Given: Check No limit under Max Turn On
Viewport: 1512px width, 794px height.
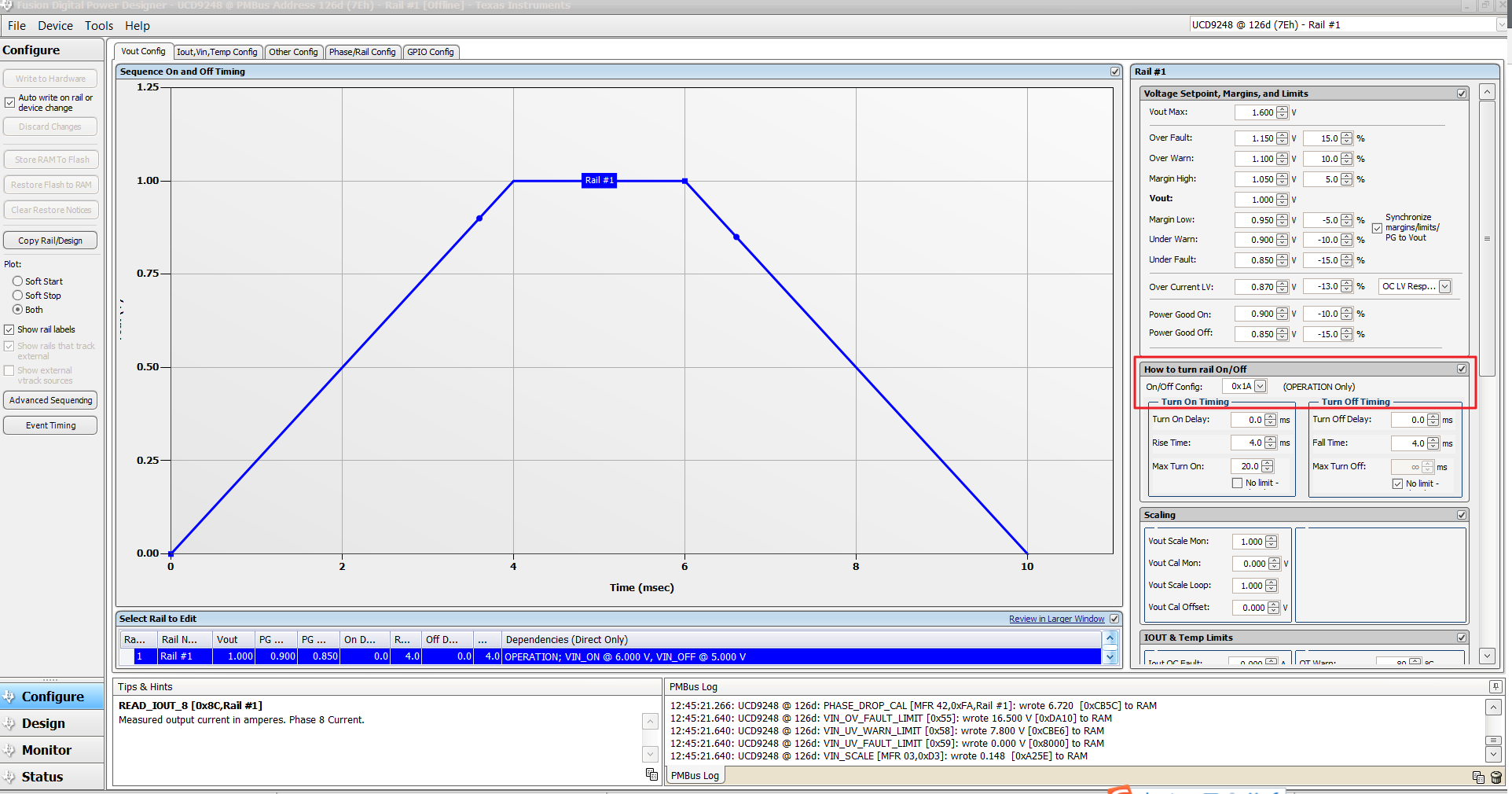Looking at the screenshot, I should [x=1237, y=483].
